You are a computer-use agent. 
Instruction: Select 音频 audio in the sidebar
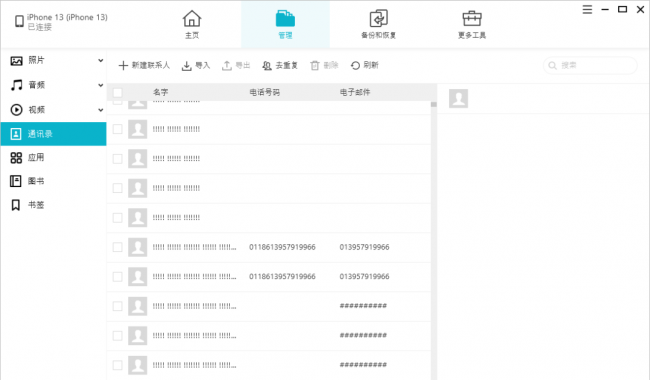point(53,85)
